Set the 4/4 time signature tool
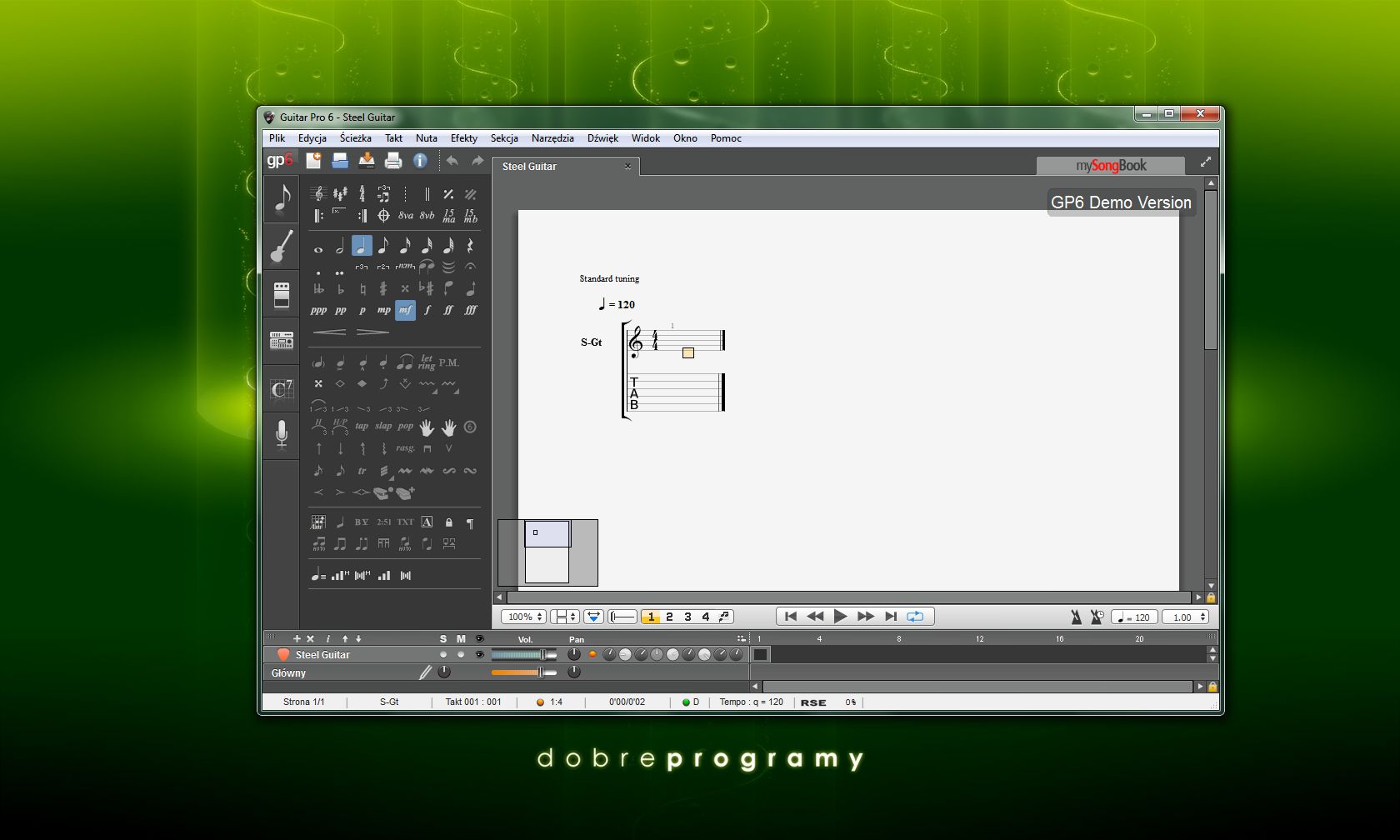Viewport: 1400px width, 840px height. tap(362, 194)
